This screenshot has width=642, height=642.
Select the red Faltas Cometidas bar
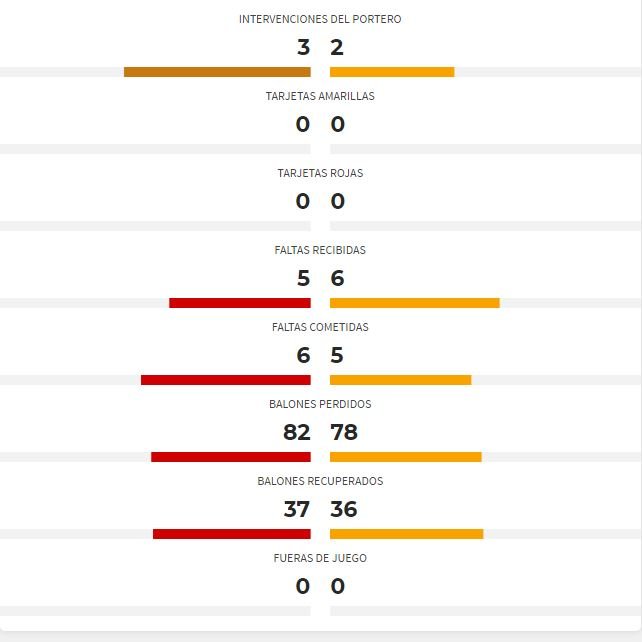(x=226, y=380)
